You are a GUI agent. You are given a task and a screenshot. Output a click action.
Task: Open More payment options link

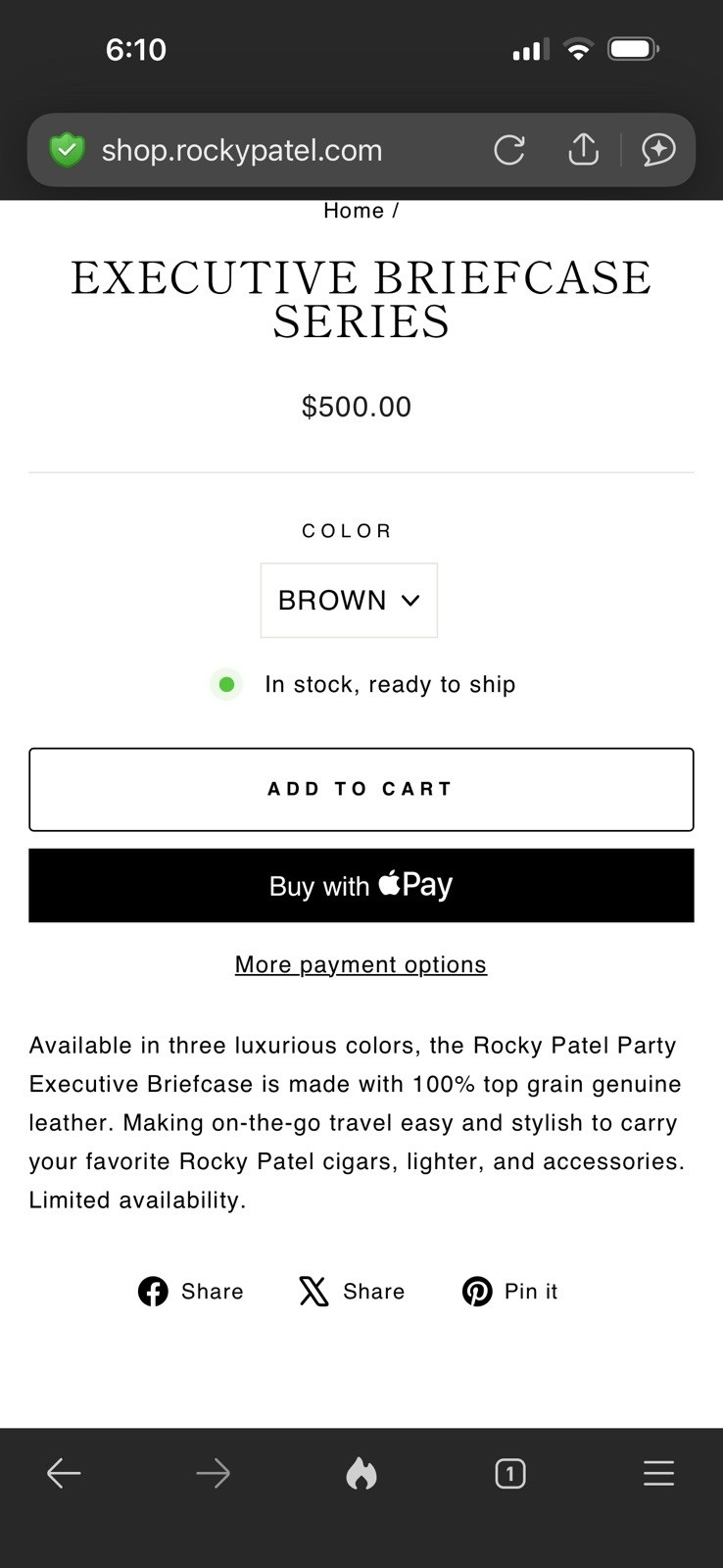[x=361, y=964]
